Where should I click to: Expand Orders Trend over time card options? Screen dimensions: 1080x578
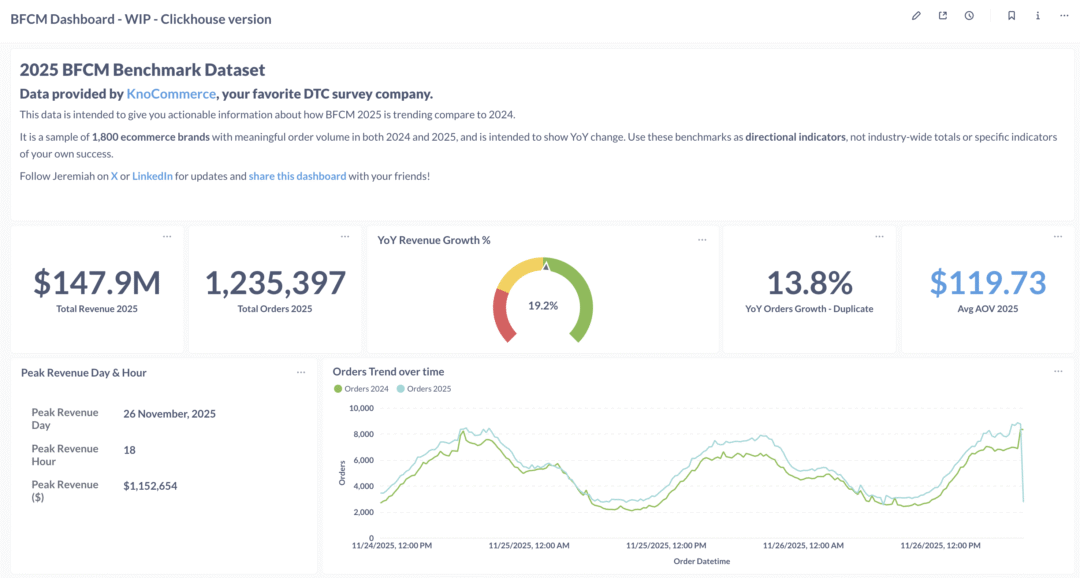click(1058, 372)
